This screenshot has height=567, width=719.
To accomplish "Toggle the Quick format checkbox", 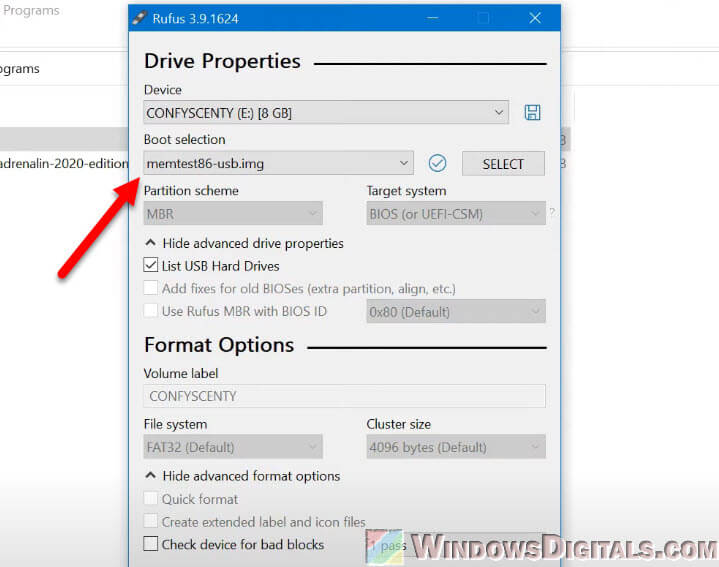I will [x=150, y=499].
